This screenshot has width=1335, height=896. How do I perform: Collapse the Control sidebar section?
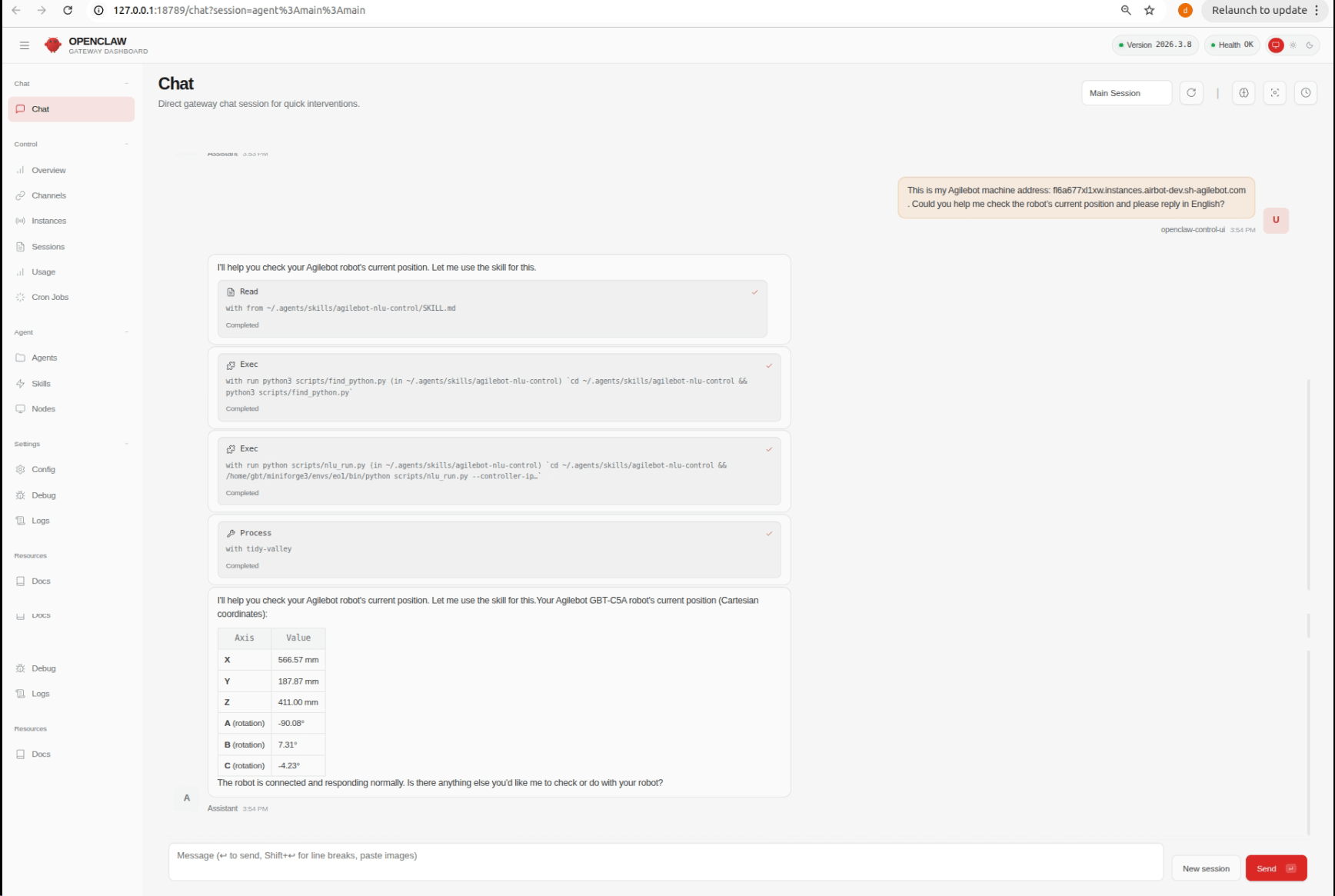pos(126,145)
